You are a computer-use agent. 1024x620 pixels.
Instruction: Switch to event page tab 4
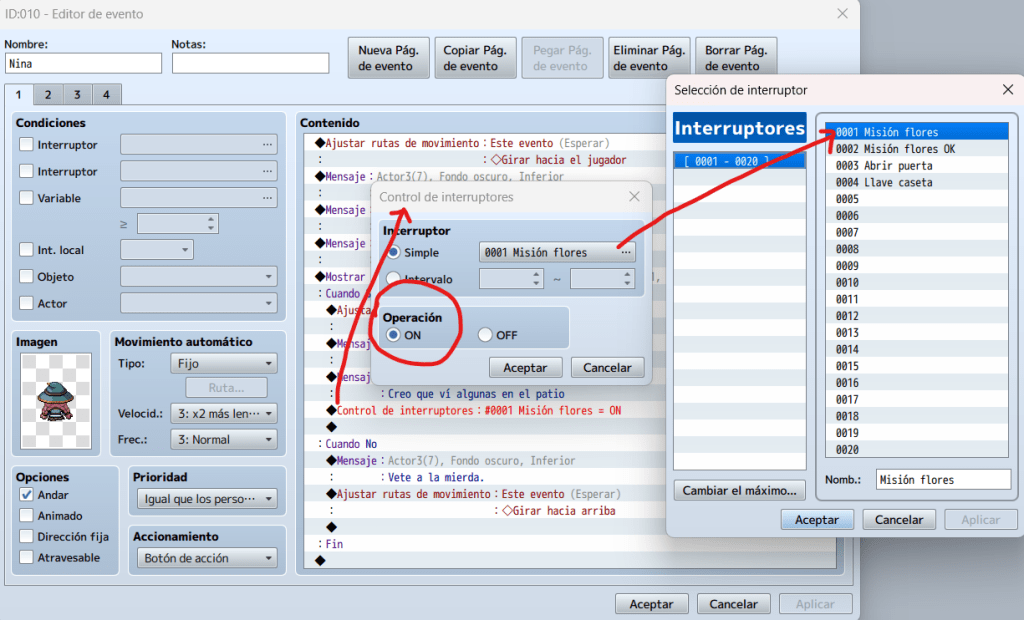106,95
